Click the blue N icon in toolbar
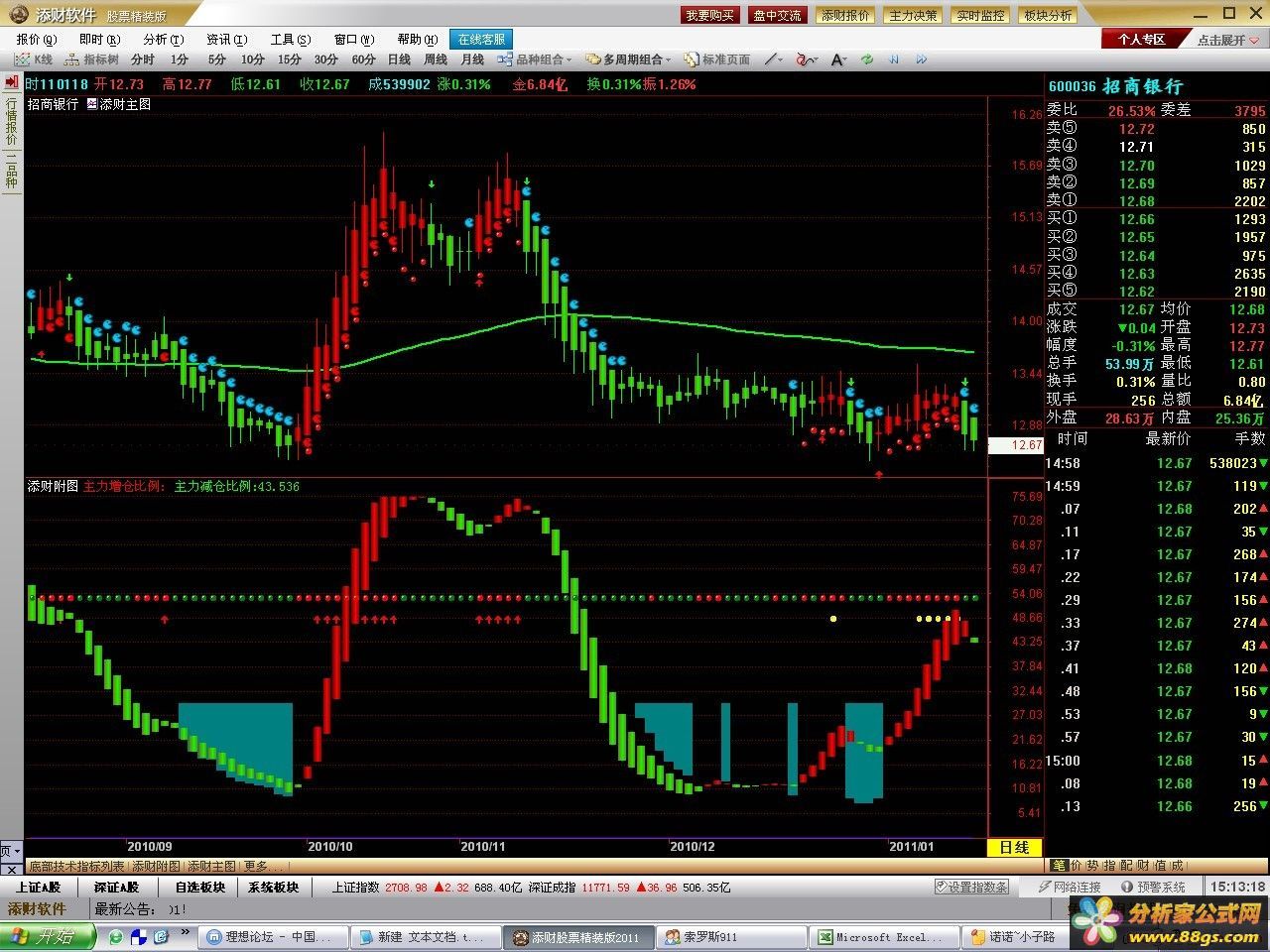The image size is (1270, 952). [894, 60]
